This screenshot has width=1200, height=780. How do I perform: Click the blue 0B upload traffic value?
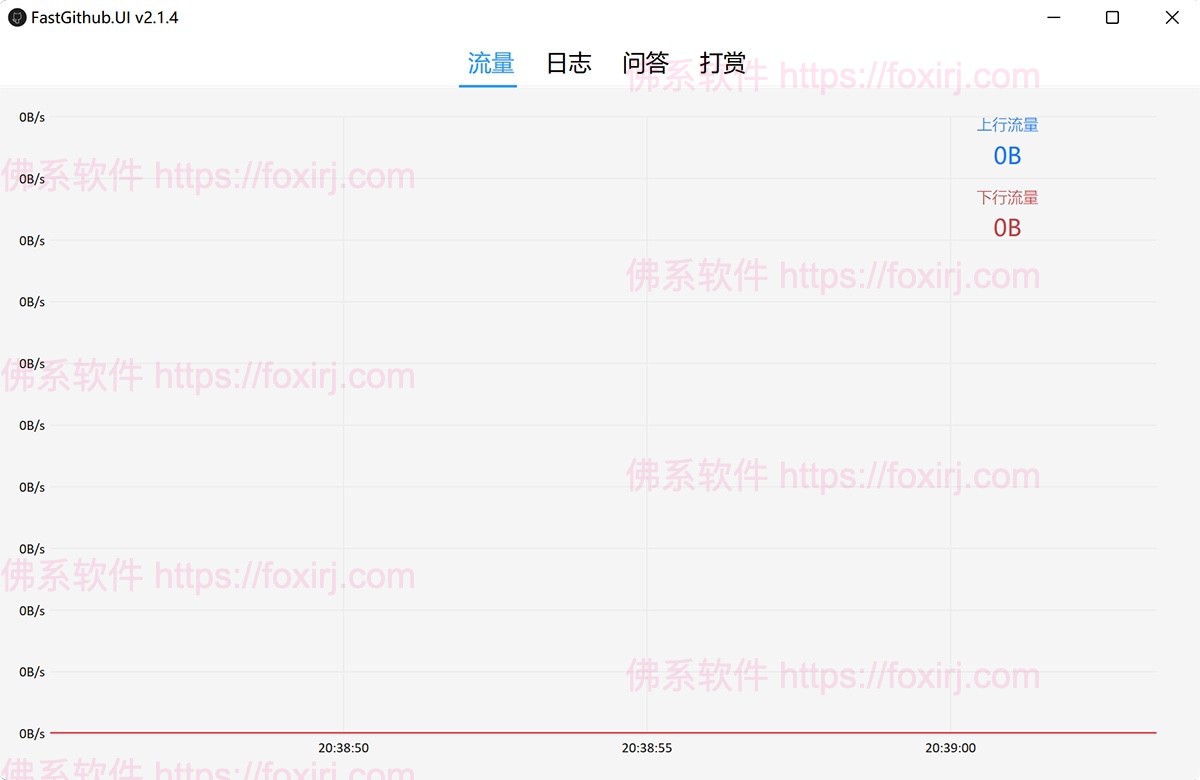(1007, 155)
